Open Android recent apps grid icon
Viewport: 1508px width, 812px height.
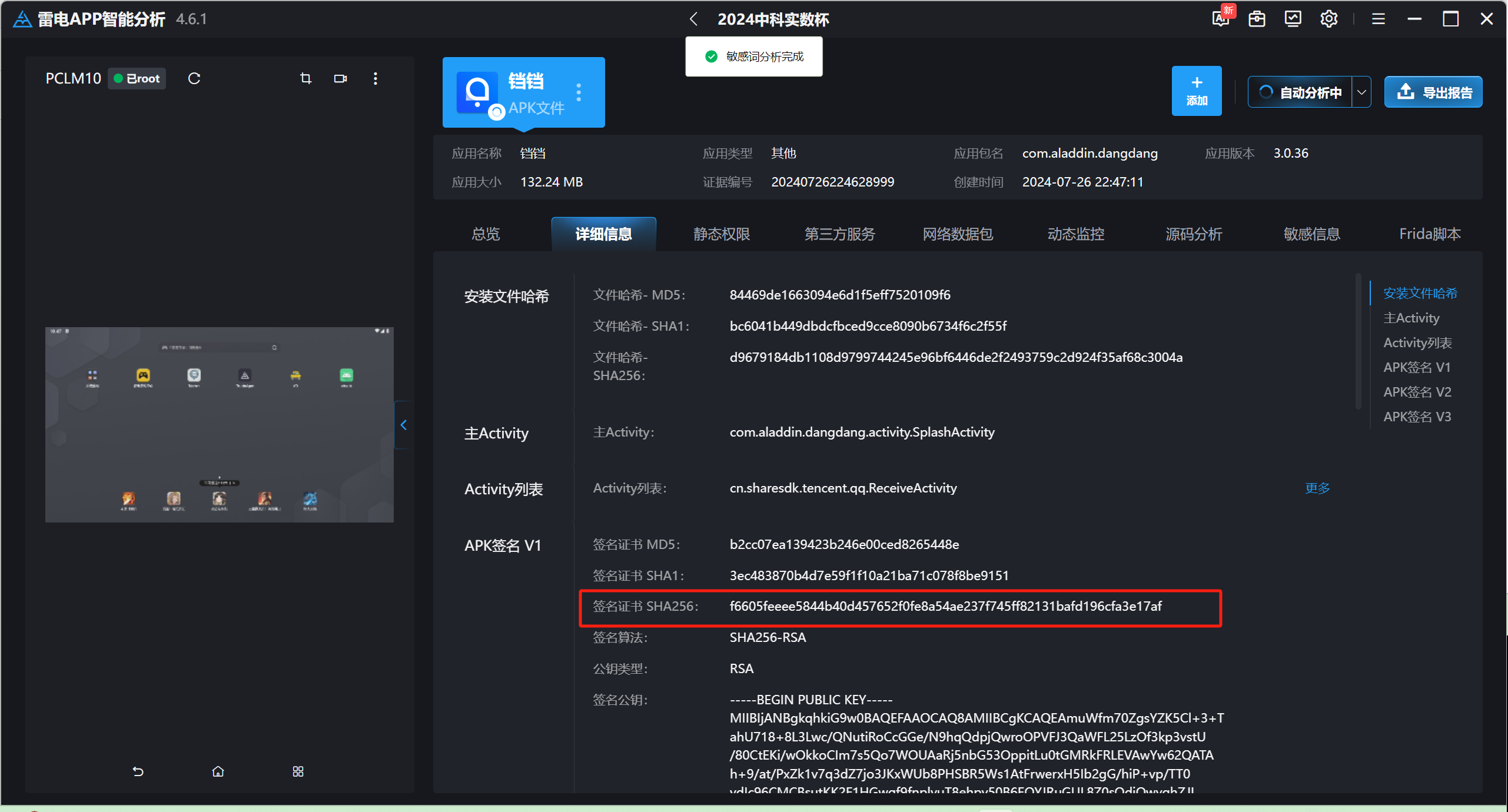298,771
